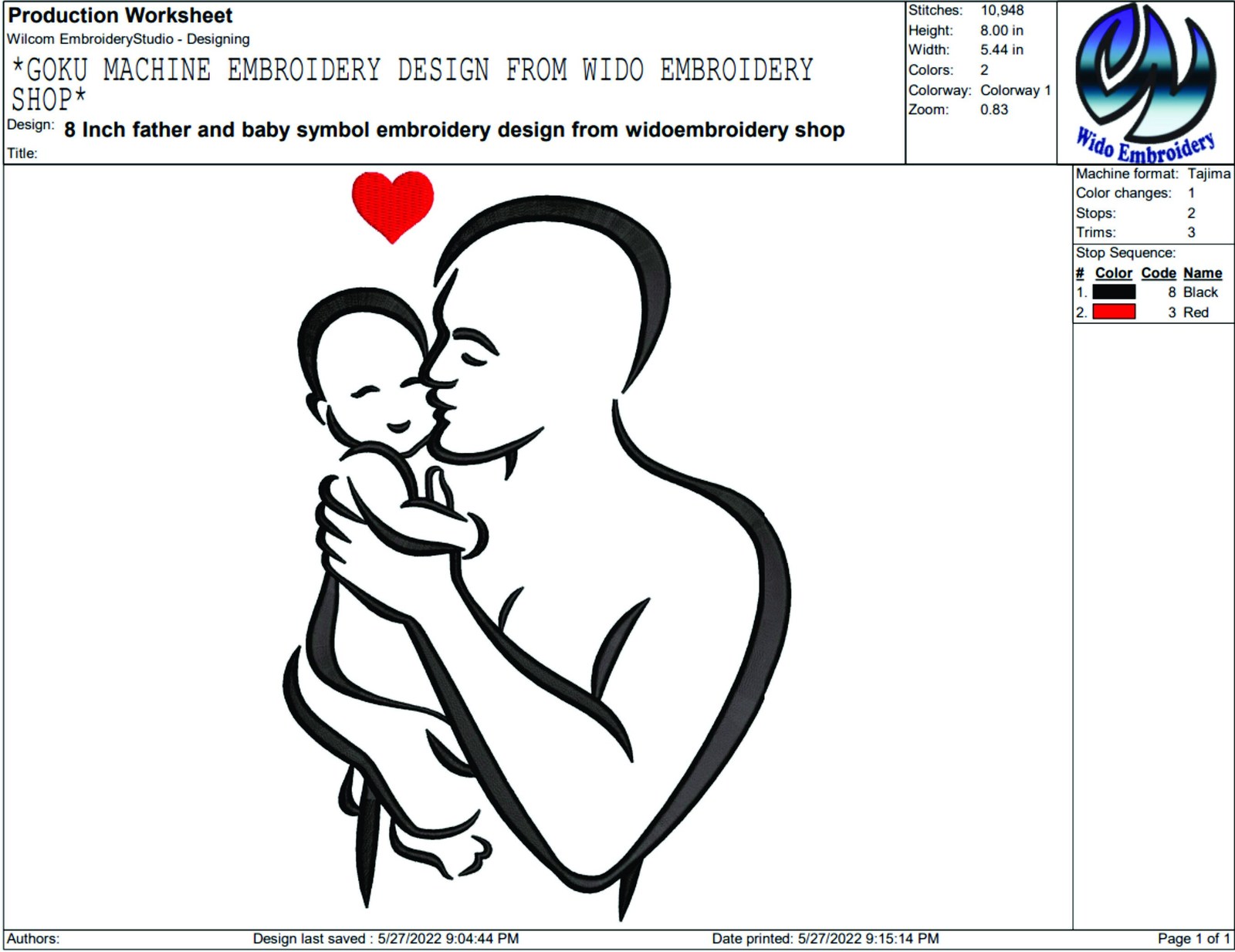Viewport: 1235px width, 952px height.
Task: Select the Red color swatch
Action: (x=1114, y=312)
